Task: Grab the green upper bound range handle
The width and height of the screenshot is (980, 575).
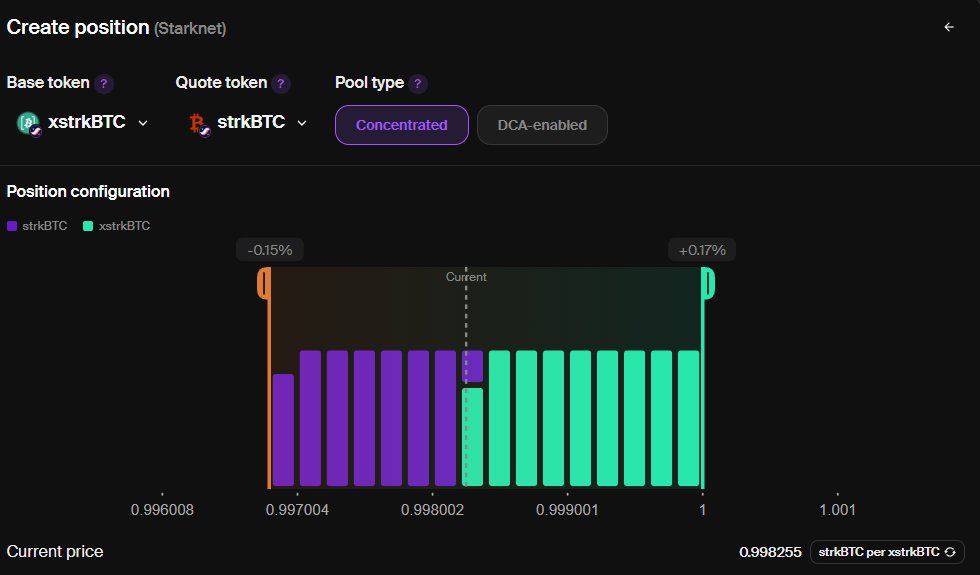Action: [x=708, y=283]
